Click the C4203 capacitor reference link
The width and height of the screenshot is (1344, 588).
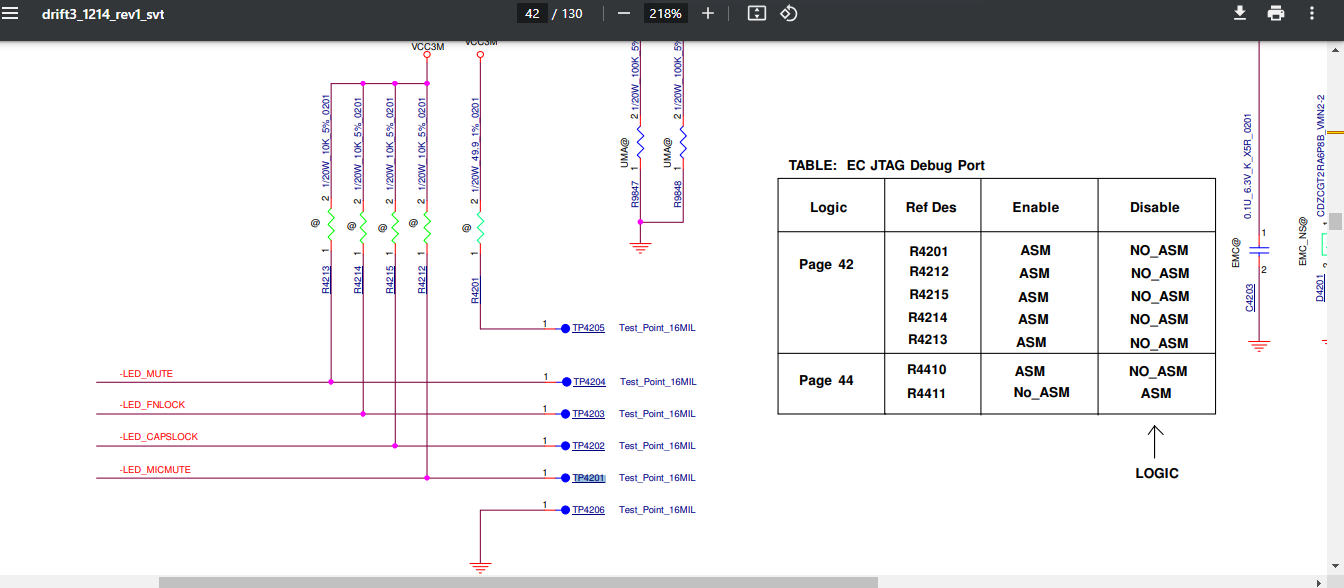[1250, 297]
